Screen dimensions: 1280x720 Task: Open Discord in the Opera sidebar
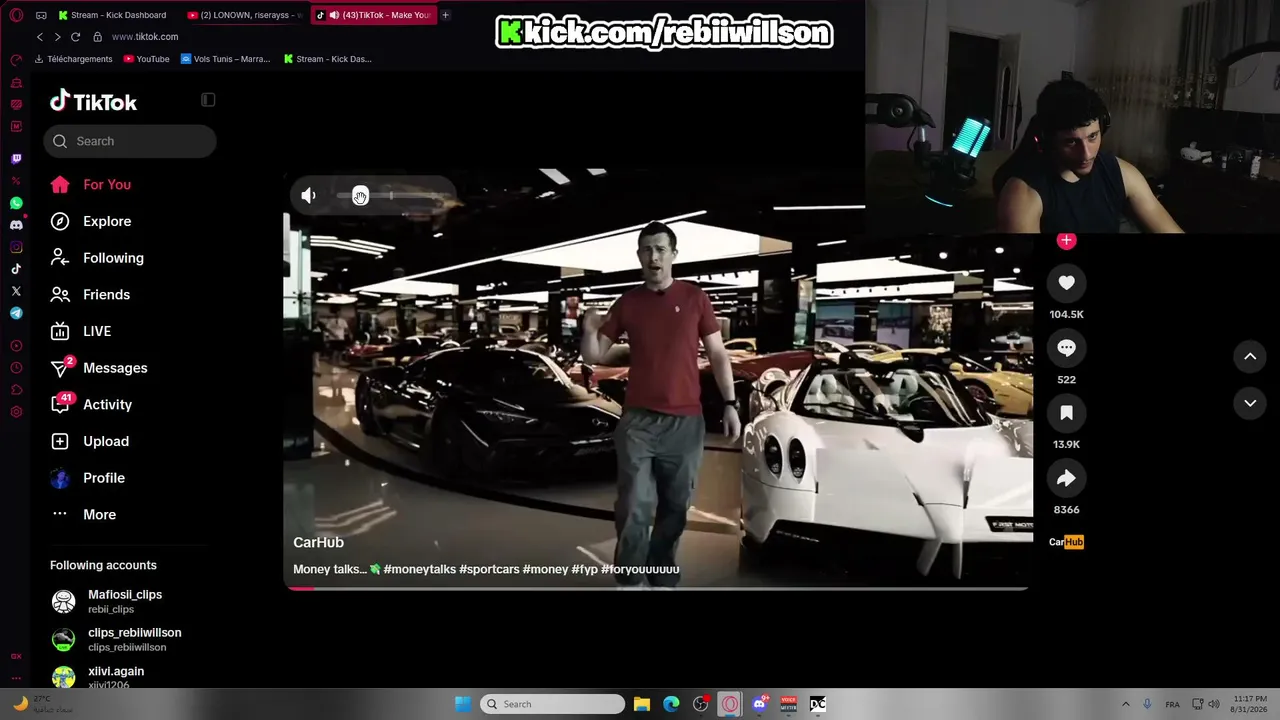[16, 225]
